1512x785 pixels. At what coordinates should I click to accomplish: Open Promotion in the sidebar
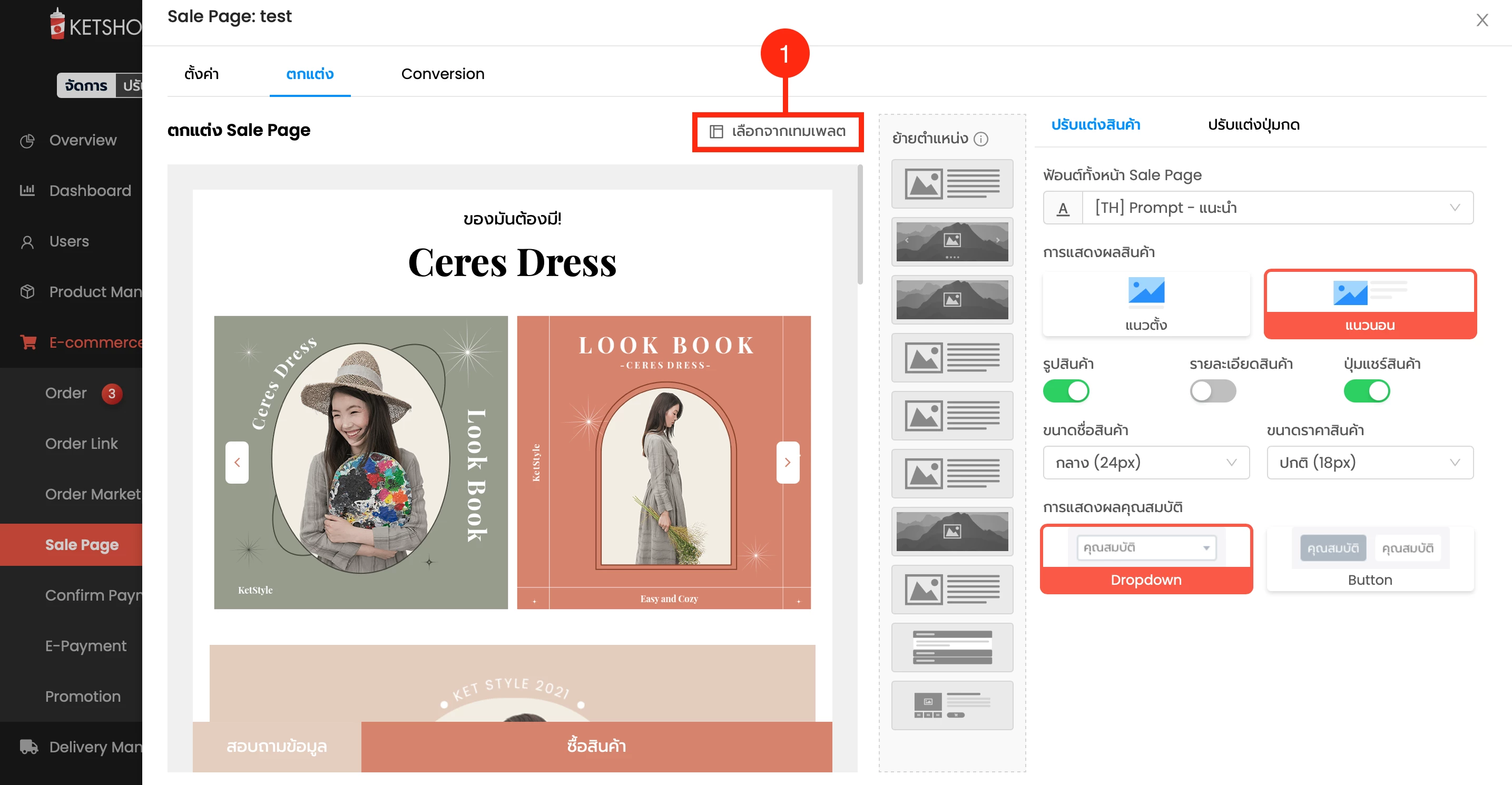83,696
